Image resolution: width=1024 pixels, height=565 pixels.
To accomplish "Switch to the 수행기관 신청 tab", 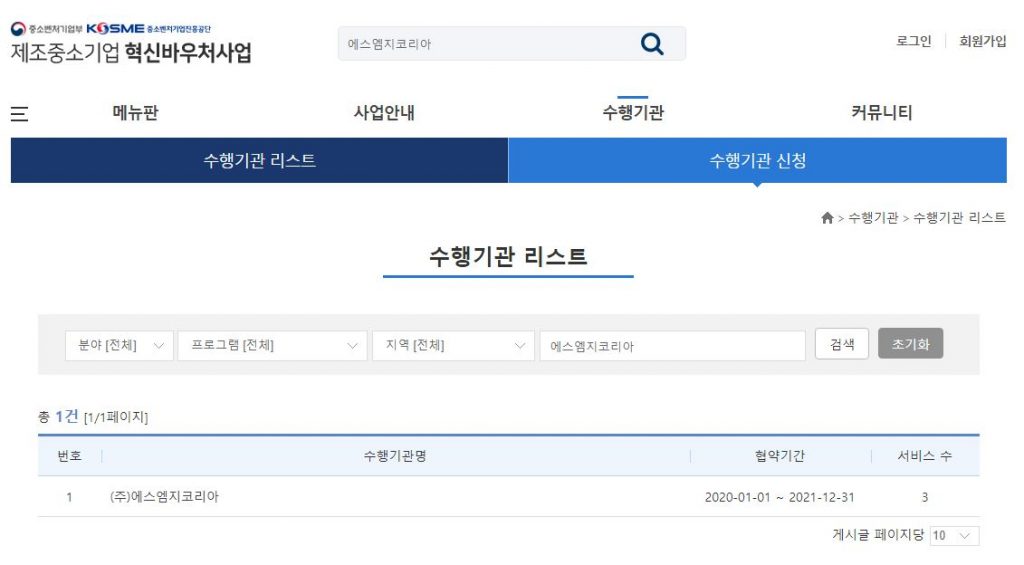I will (x=757, y=161).
